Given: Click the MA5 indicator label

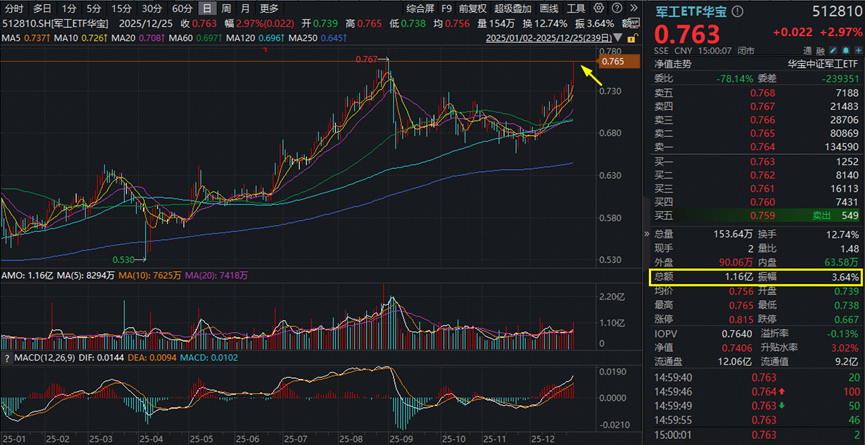Looking at the screenshot, I should tap(25, 37).
